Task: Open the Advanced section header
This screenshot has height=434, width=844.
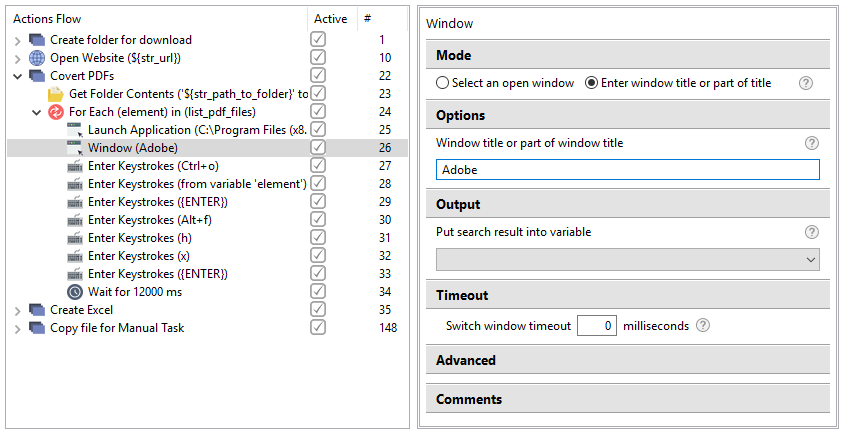Action: [628, 360]
